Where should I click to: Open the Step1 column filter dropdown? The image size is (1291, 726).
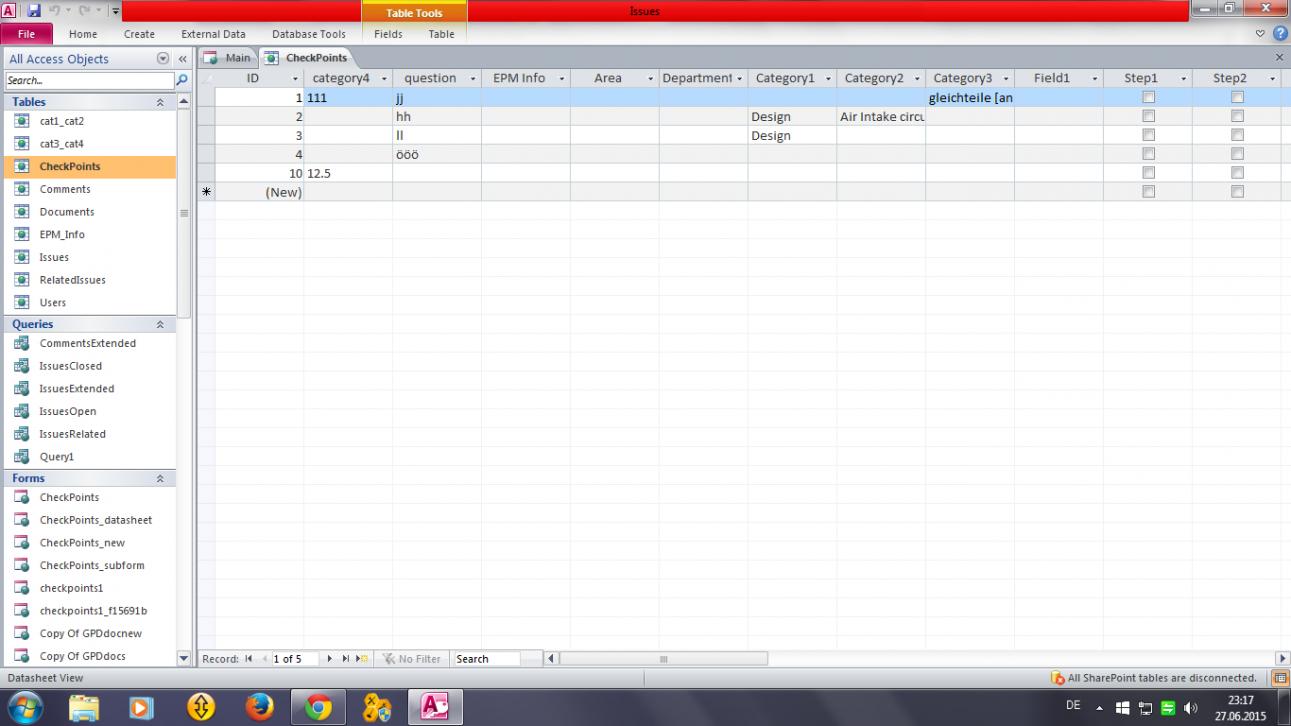tap(1184, 79)
